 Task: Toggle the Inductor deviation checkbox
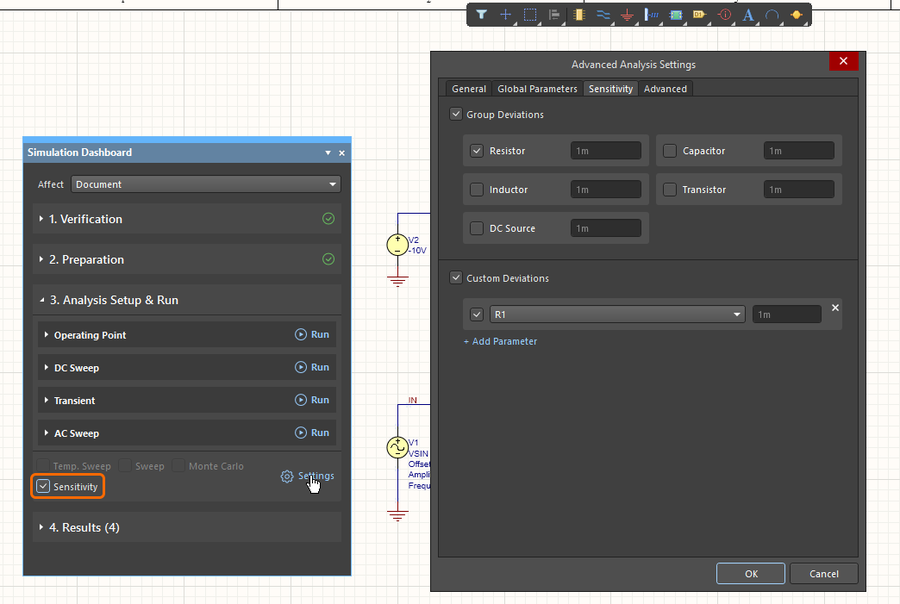click(x=477, y=190)
